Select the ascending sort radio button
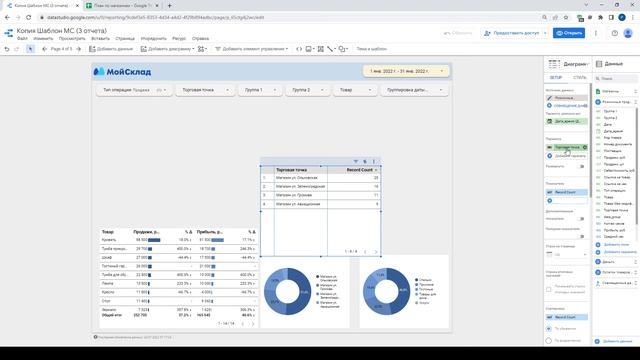640x360 pixels. (x=549, y=340)
